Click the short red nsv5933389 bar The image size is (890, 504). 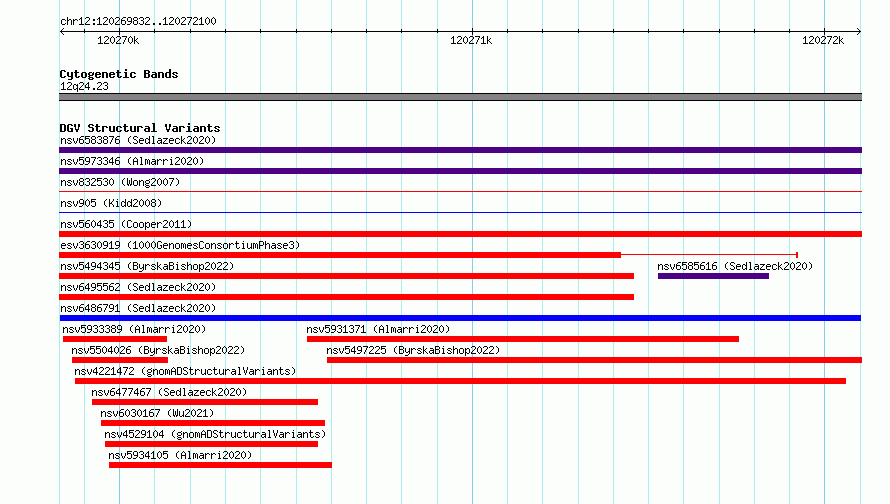[115, 339]
